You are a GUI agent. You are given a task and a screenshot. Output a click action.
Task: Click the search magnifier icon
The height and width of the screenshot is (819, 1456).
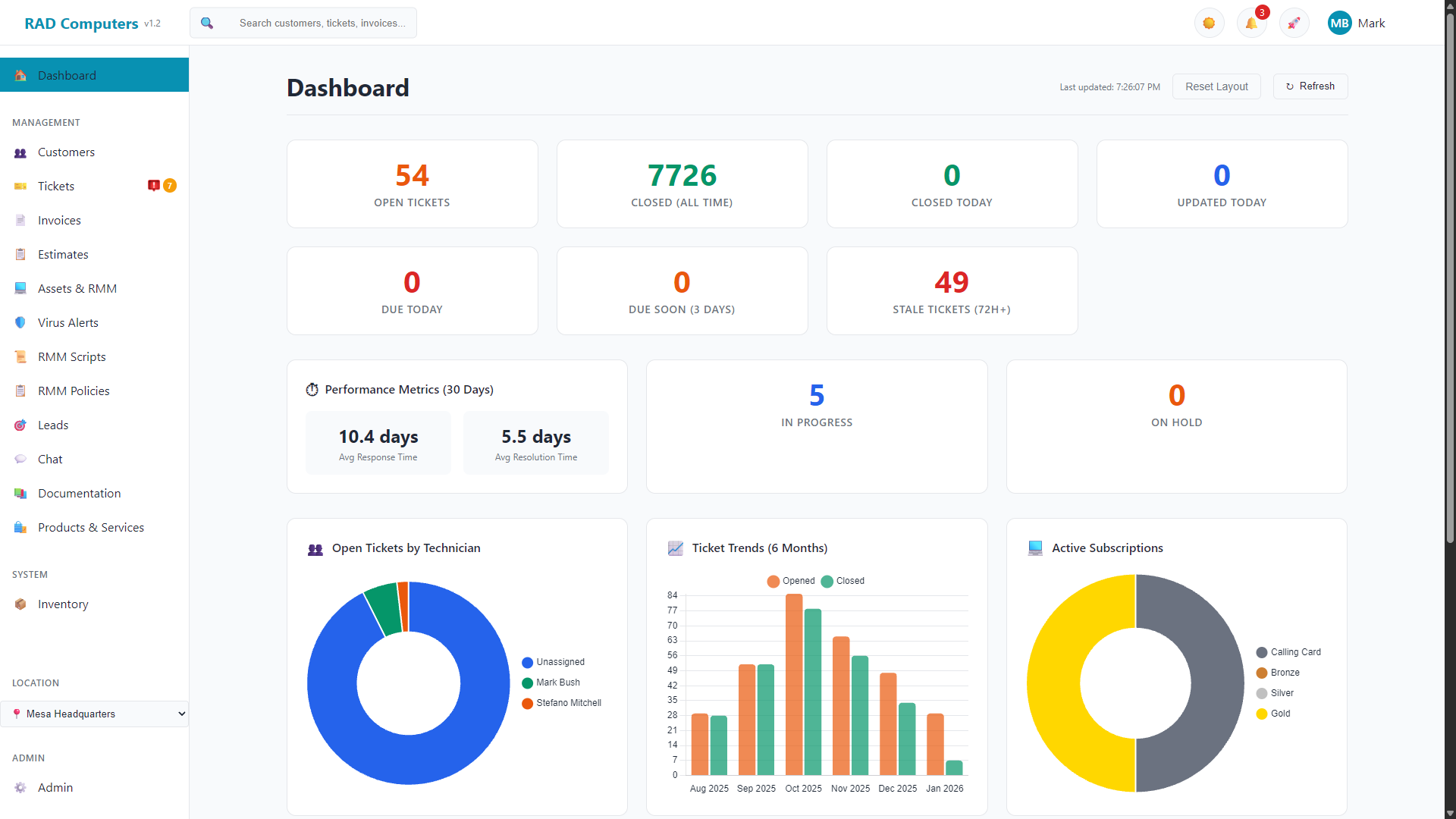tap(206, 24)
